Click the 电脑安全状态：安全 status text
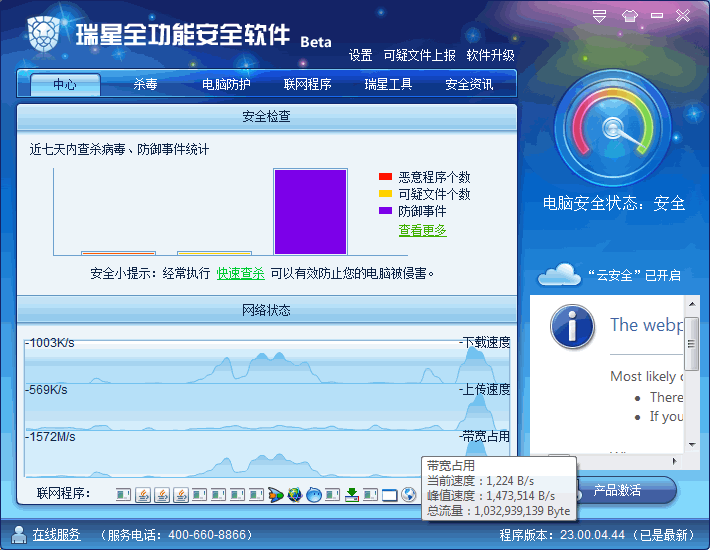Image resolution: width=710 pixels, height=550 pixels. [x=614, y=203]
